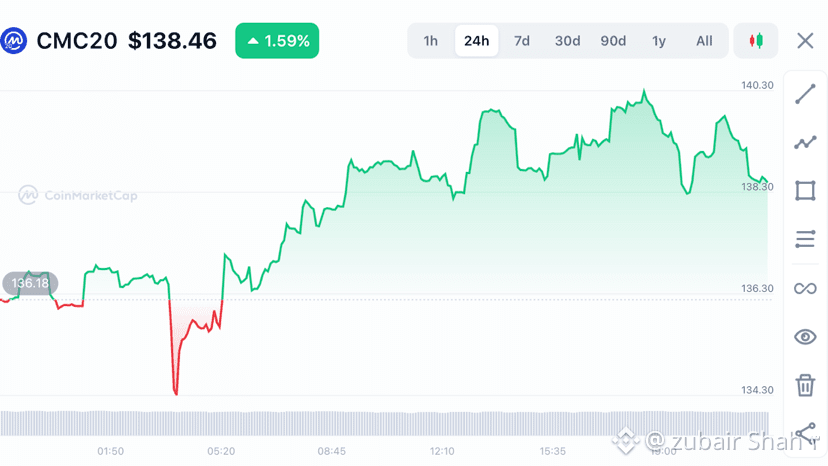Click the CMC20 coin logo
The height and width of the screenshot is (466, 828).
pos(14,41)
